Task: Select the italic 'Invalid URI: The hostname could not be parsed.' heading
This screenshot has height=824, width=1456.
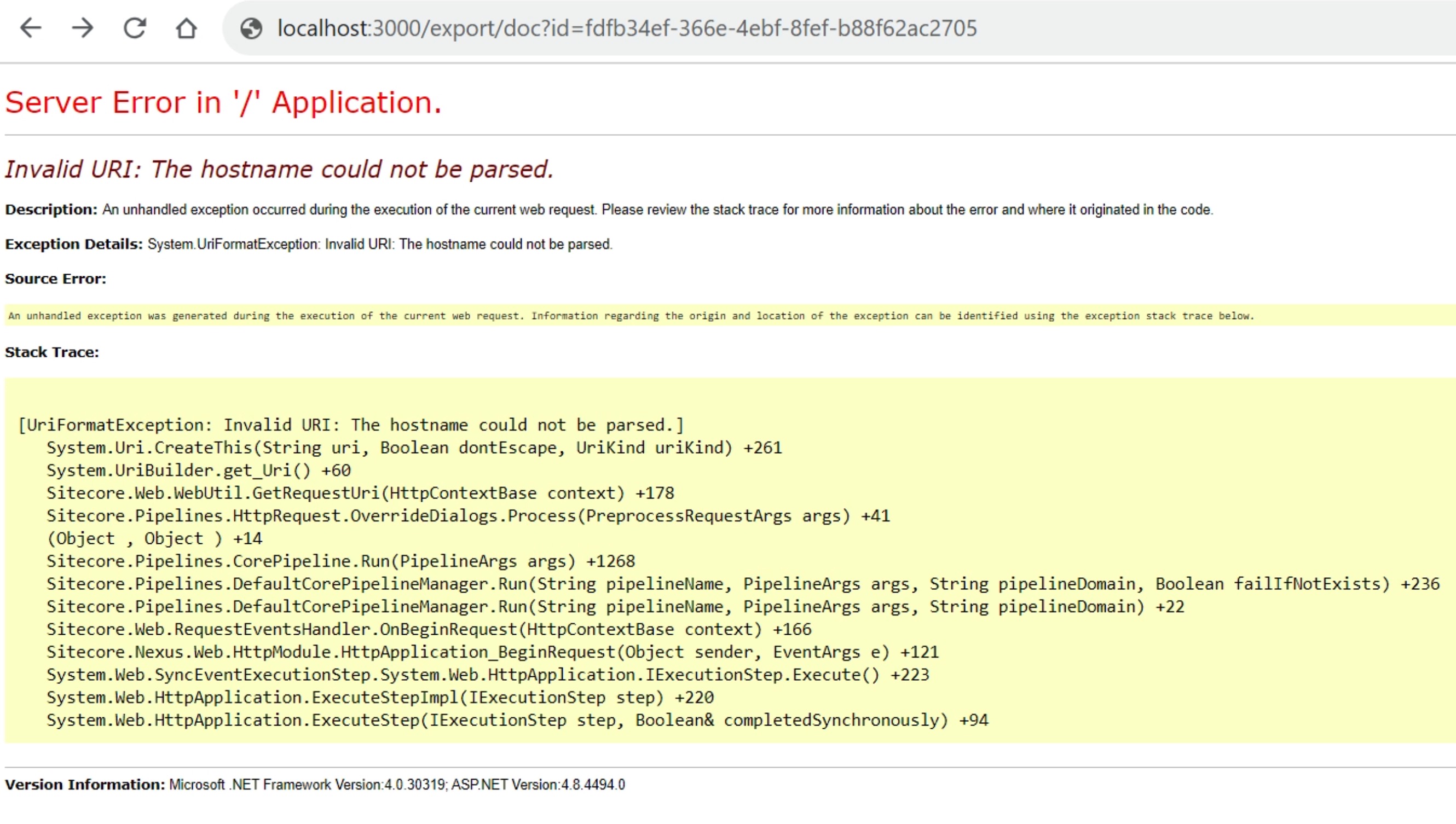Action: click(x=279, y=169)
